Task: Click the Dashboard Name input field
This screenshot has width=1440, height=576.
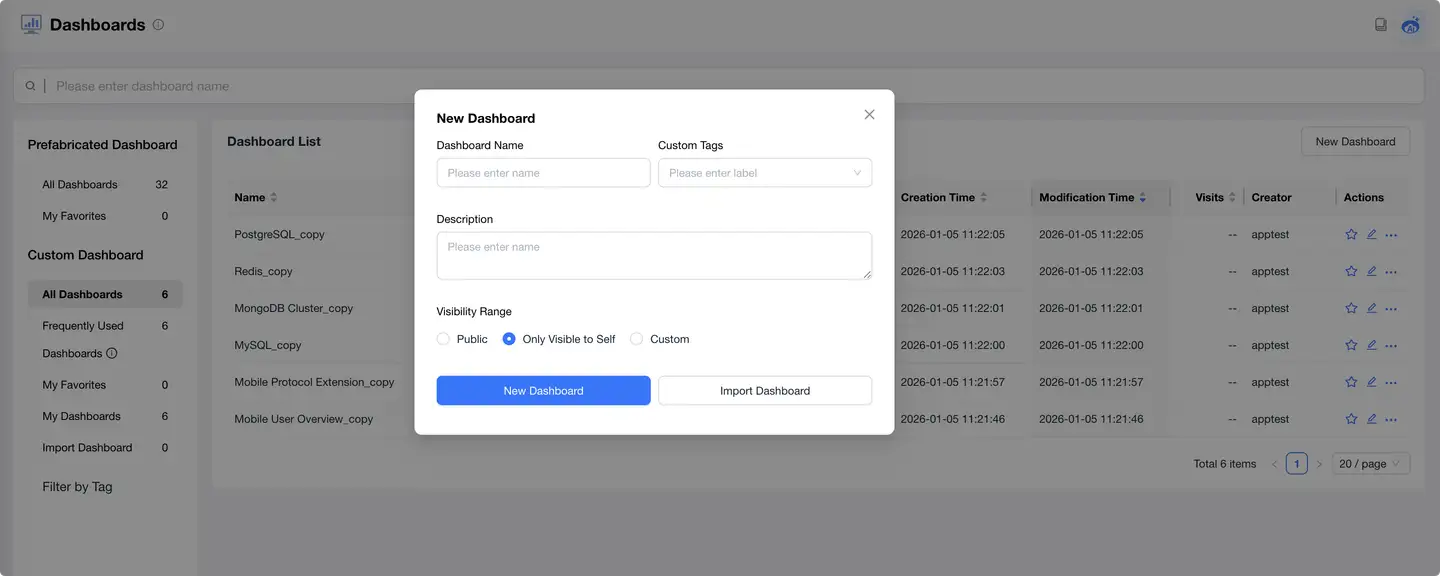Action: coord(543,172)
